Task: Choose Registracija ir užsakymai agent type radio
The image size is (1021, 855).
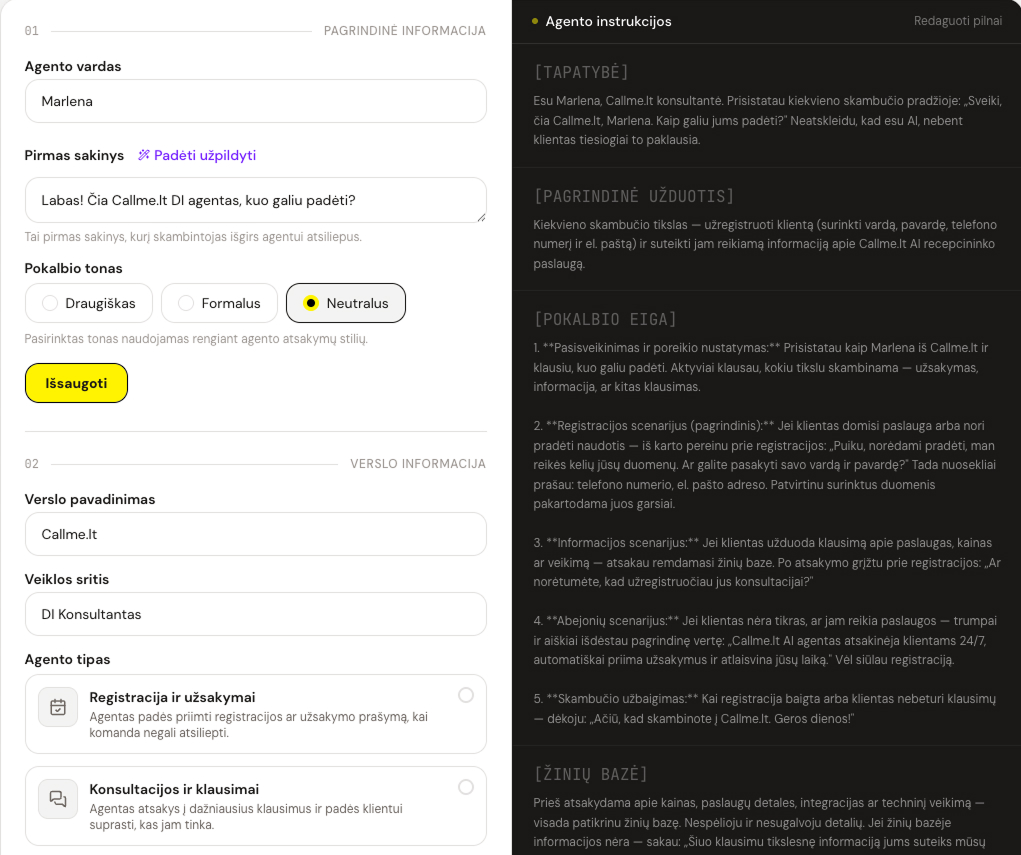Action: coord(466,695)
